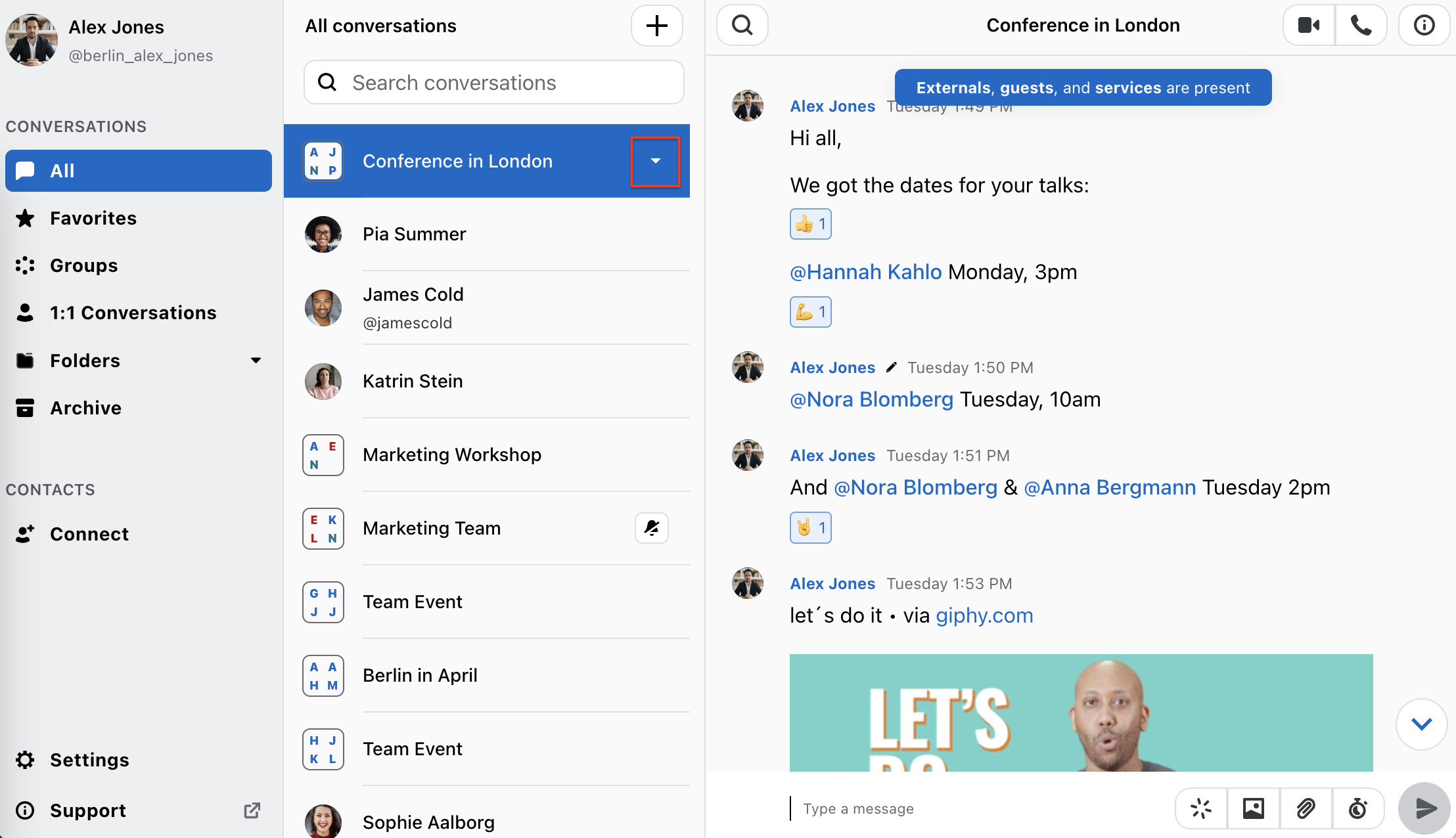
Task: Create a new conversation with the plus icon
Action: [656, 26]
